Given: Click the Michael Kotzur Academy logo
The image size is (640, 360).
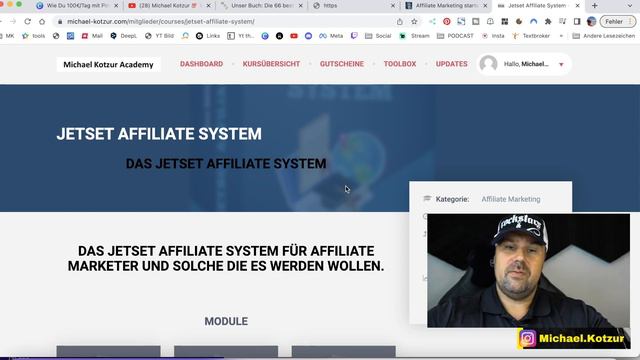Looking at the screenshot, I should pyautogui.click(x=108, y=64).
